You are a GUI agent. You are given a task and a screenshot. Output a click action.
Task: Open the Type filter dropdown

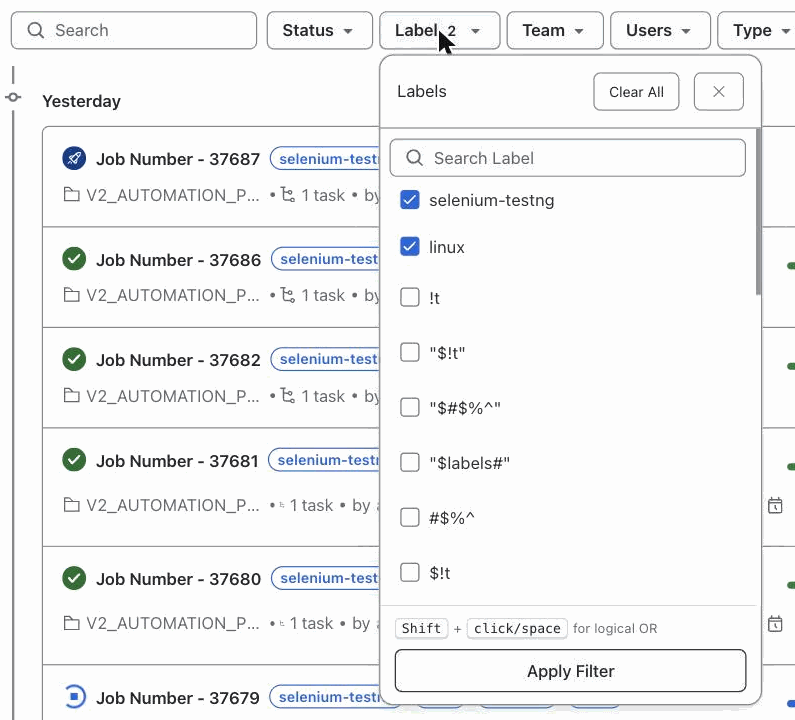756,30
